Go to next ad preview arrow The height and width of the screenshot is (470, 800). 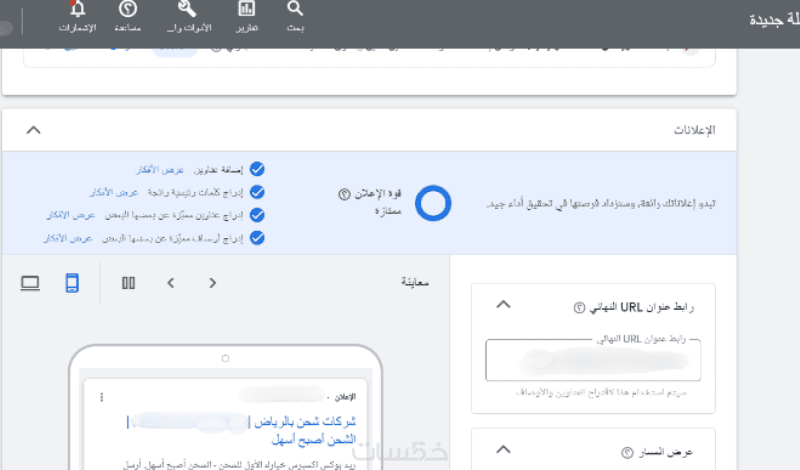tap(213, 283)
